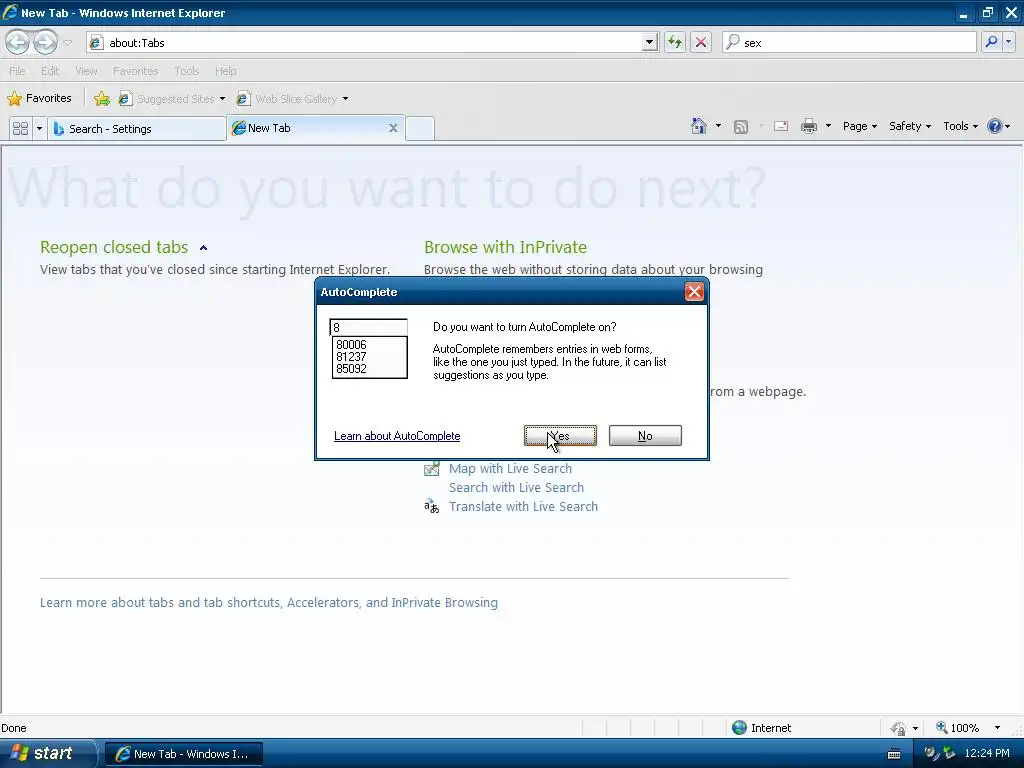Click the Internet security zone globe

[x=739, y=728]
